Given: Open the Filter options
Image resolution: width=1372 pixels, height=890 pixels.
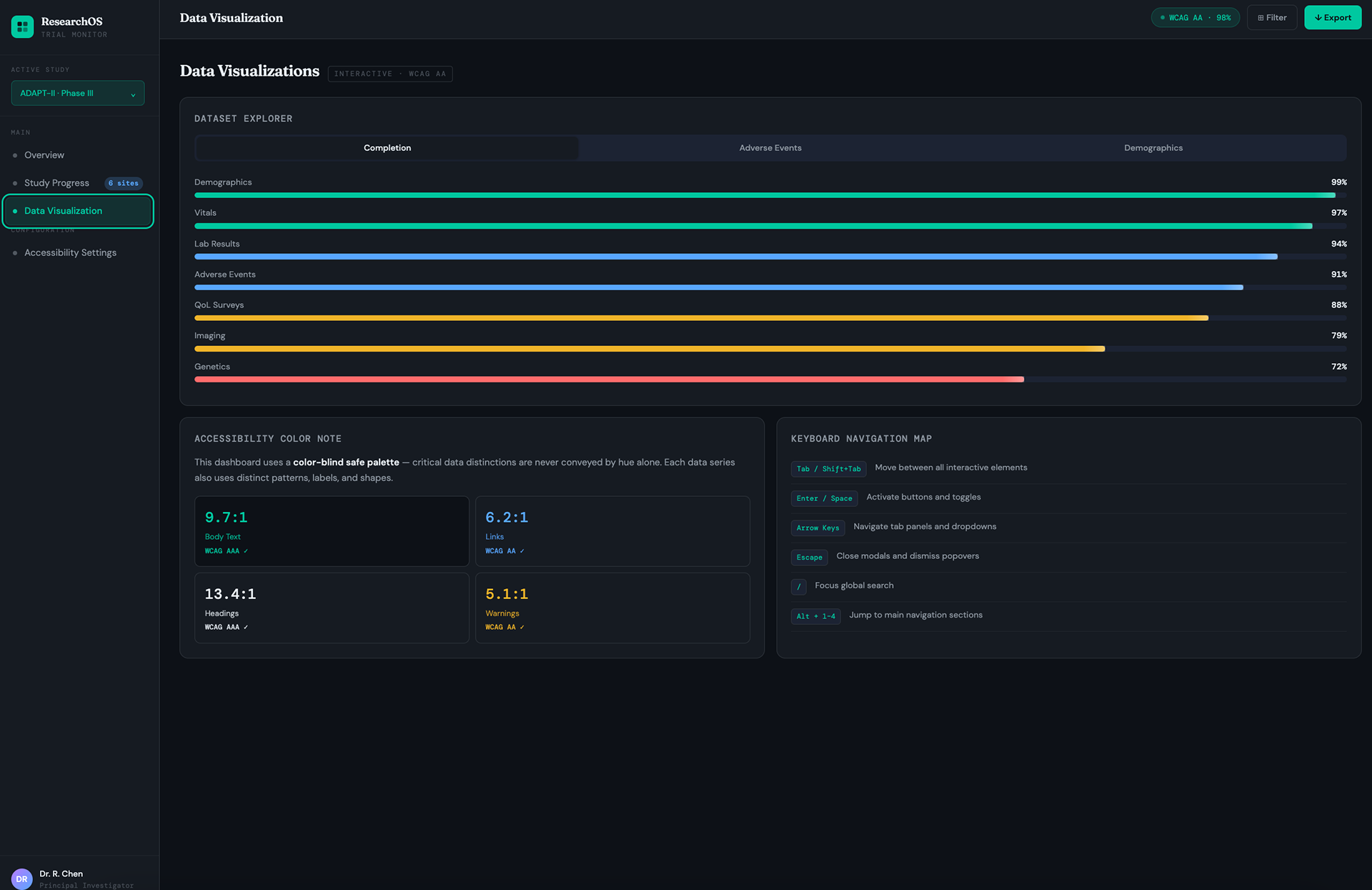Looking at the screenshot, I should pos(1271,18).
